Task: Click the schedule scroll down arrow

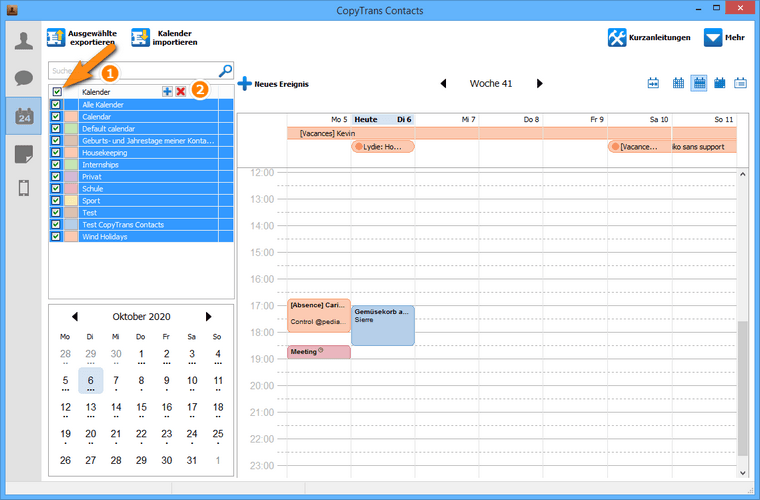Action: pyautogui.click(x=743, y=473)
